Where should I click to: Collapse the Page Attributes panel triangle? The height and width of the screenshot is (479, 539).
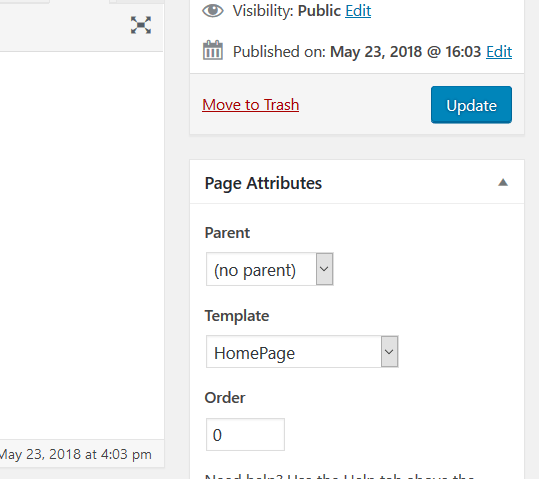503,182
